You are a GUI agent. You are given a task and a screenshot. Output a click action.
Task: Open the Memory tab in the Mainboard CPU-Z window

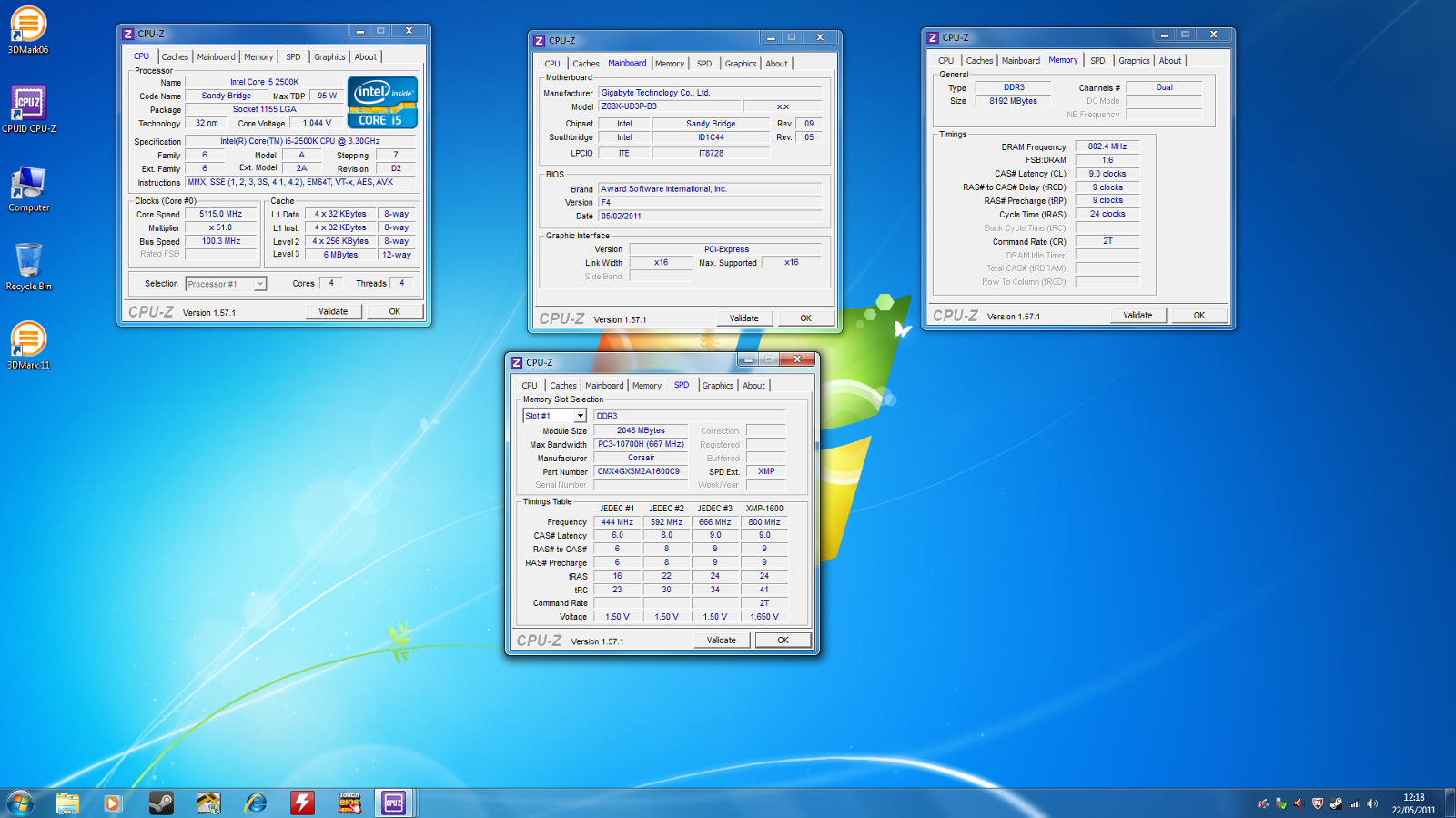(x=670, y=64)
